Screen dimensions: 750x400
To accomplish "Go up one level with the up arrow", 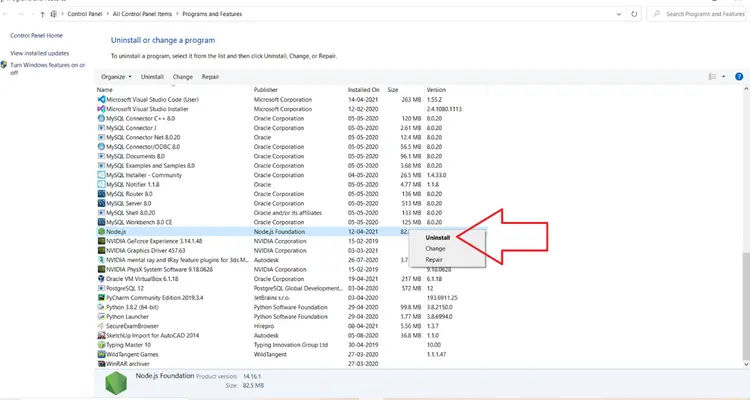I will [42, 14].
